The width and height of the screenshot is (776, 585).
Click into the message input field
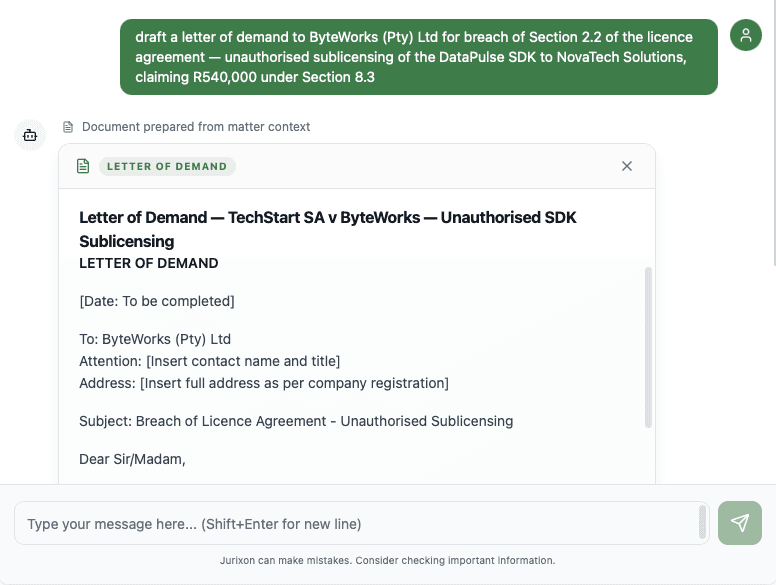click(x=355, y=523)
